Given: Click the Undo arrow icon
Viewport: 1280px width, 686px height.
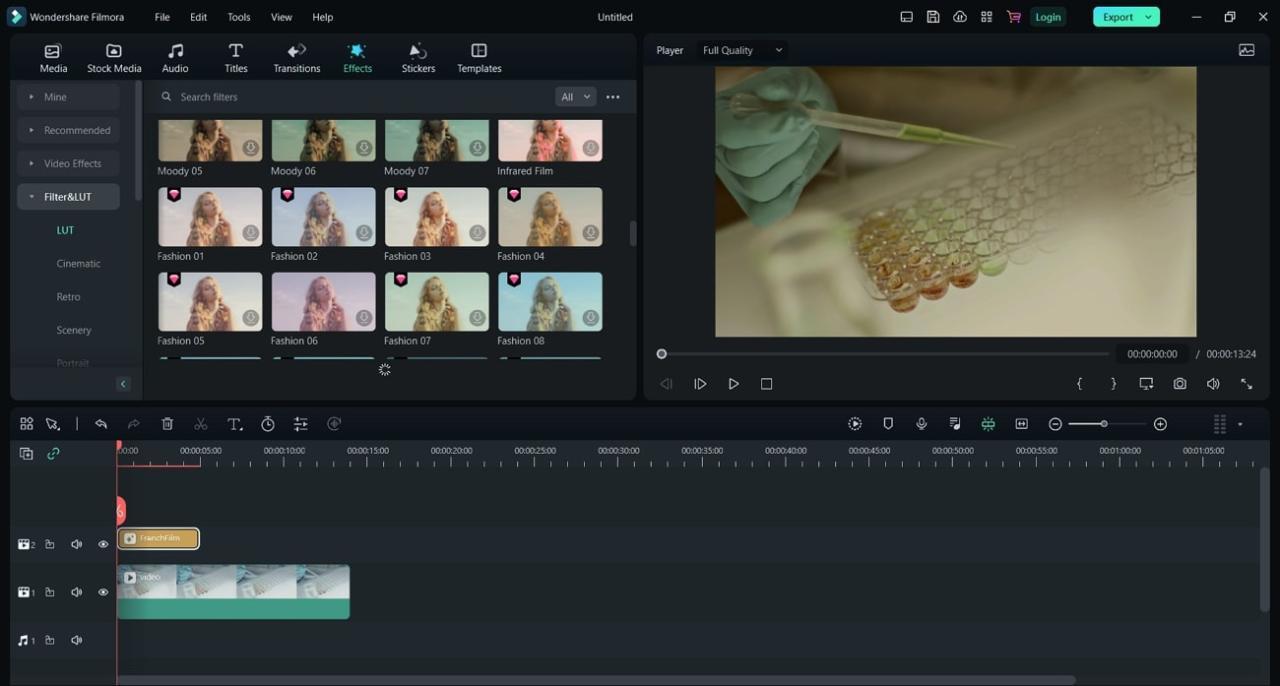Looking at the screenshot, I should (x=101, y=424).
